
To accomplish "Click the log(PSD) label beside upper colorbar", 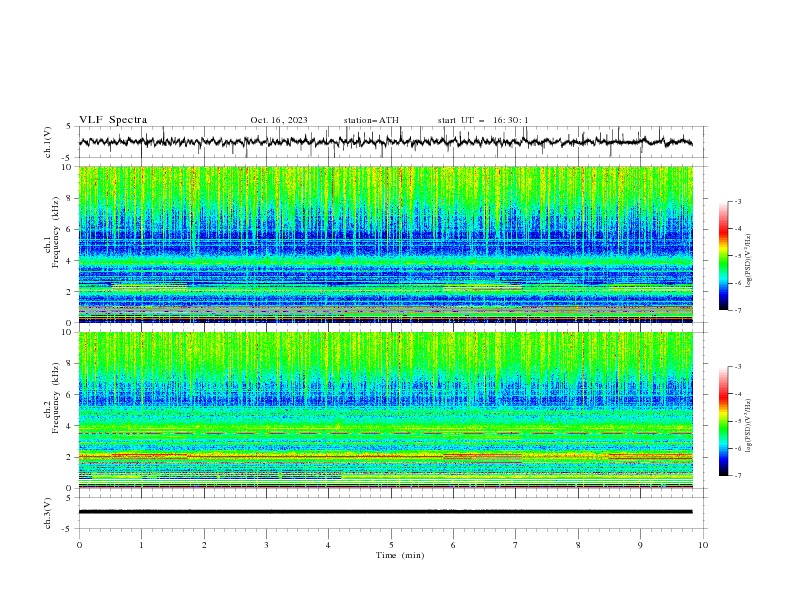I will (x=749, y=261).
